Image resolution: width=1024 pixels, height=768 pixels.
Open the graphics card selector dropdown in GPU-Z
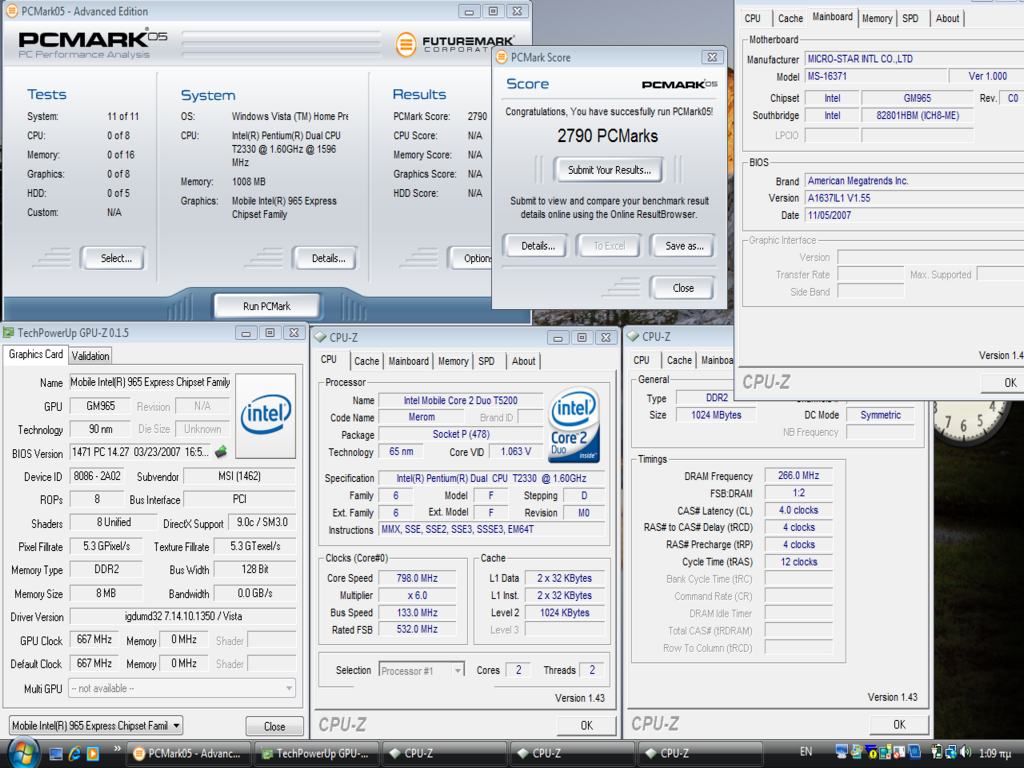coord(95,726)
